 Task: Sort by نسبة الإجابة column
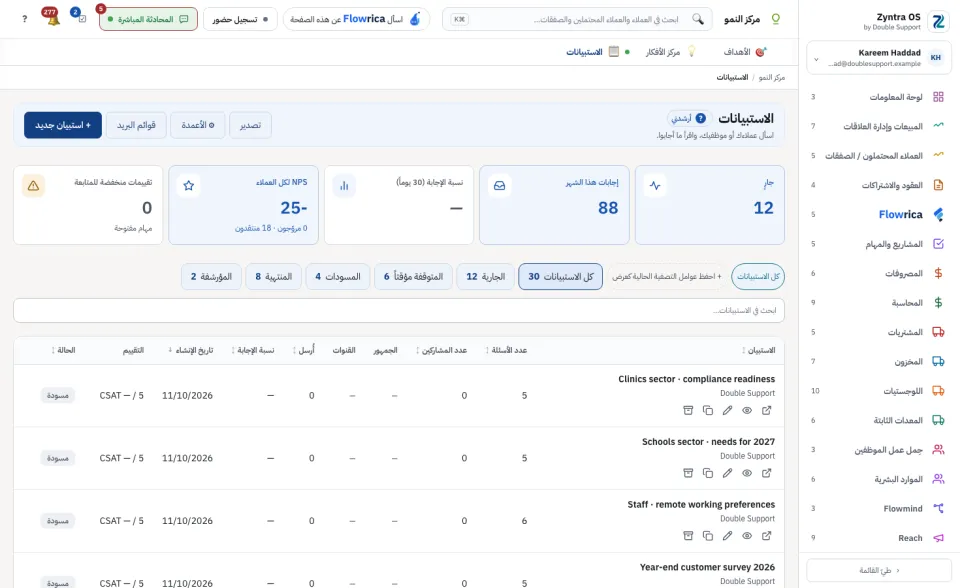pyautogui.click(x=252, y=350)
